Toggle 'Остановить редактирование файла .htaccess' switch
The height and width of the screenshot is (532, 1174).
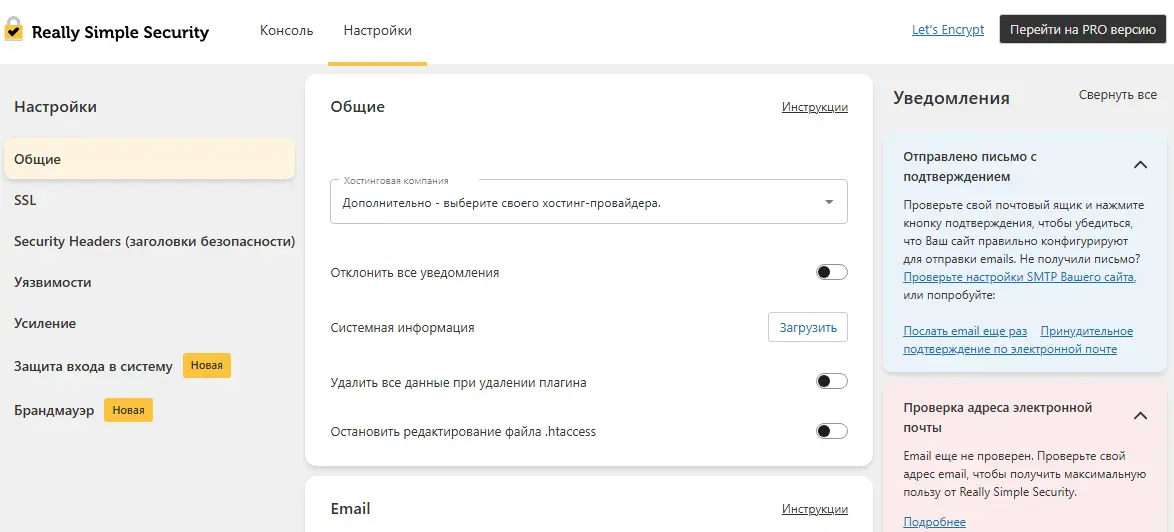831,431
